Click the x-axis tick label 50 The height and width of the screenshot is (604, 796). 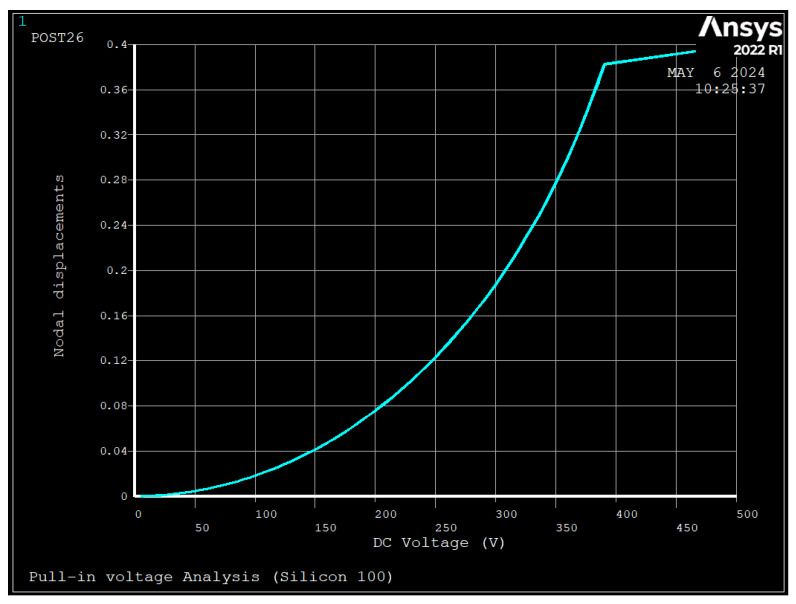pos(202,528)
